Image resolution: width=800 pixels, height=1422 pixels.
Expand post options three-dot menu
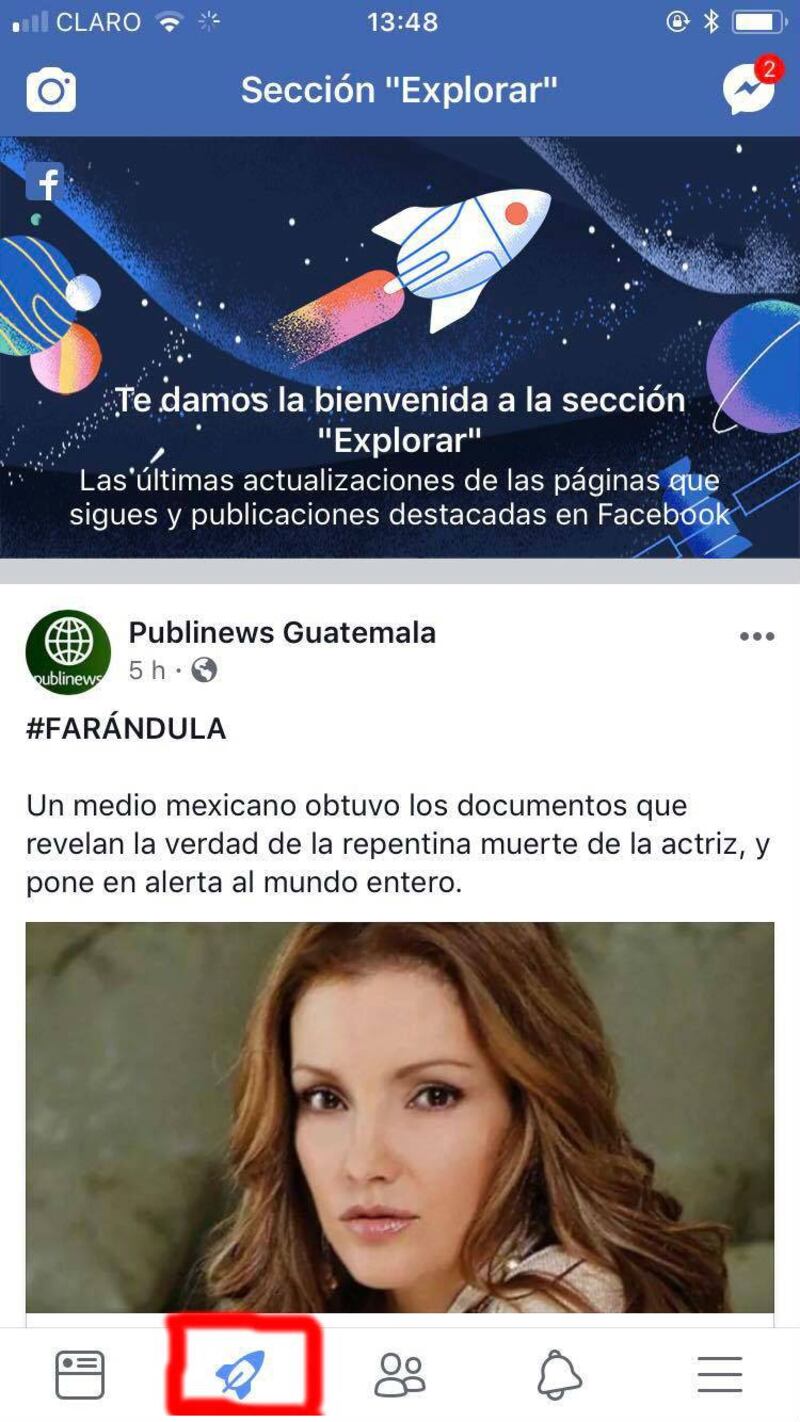click(757, 637)
